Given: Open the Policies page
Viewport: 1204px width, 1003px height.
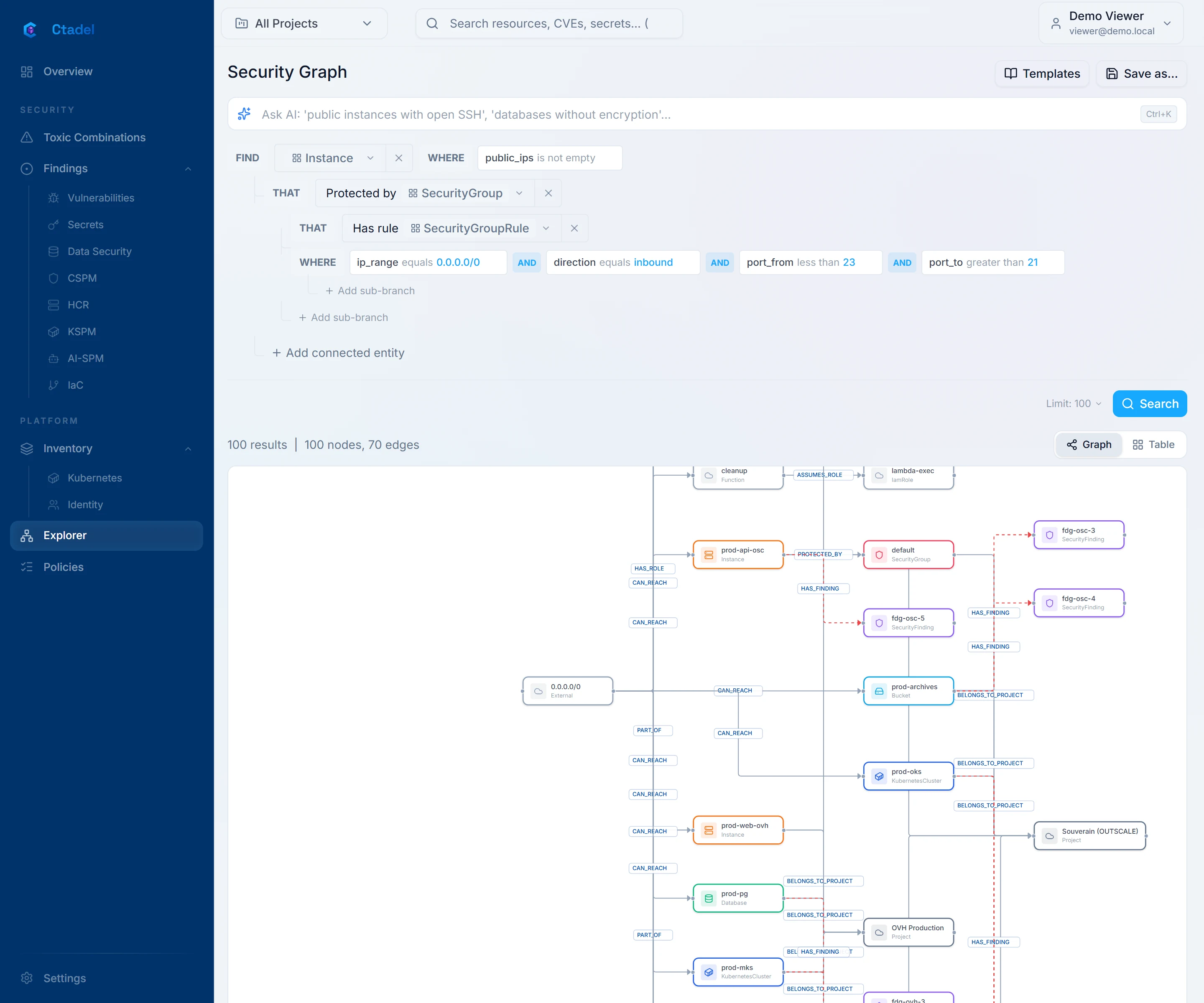Looking at the screenshot, I should [x=107, y=567].
